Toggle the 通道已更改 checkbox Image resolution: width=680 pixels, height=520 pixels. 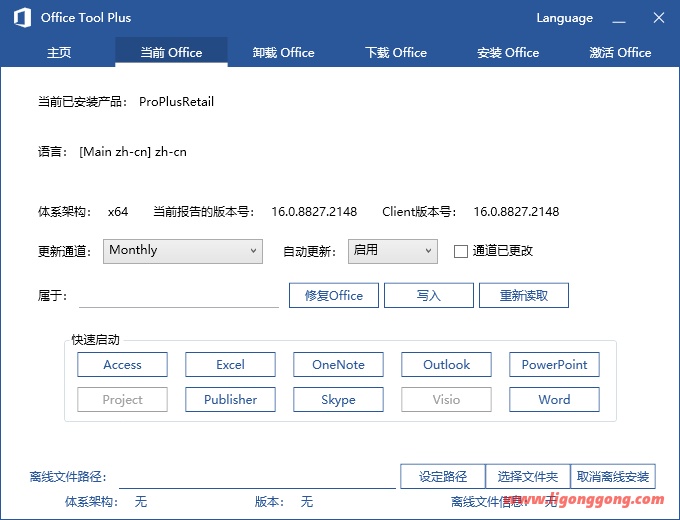(461, 251)
